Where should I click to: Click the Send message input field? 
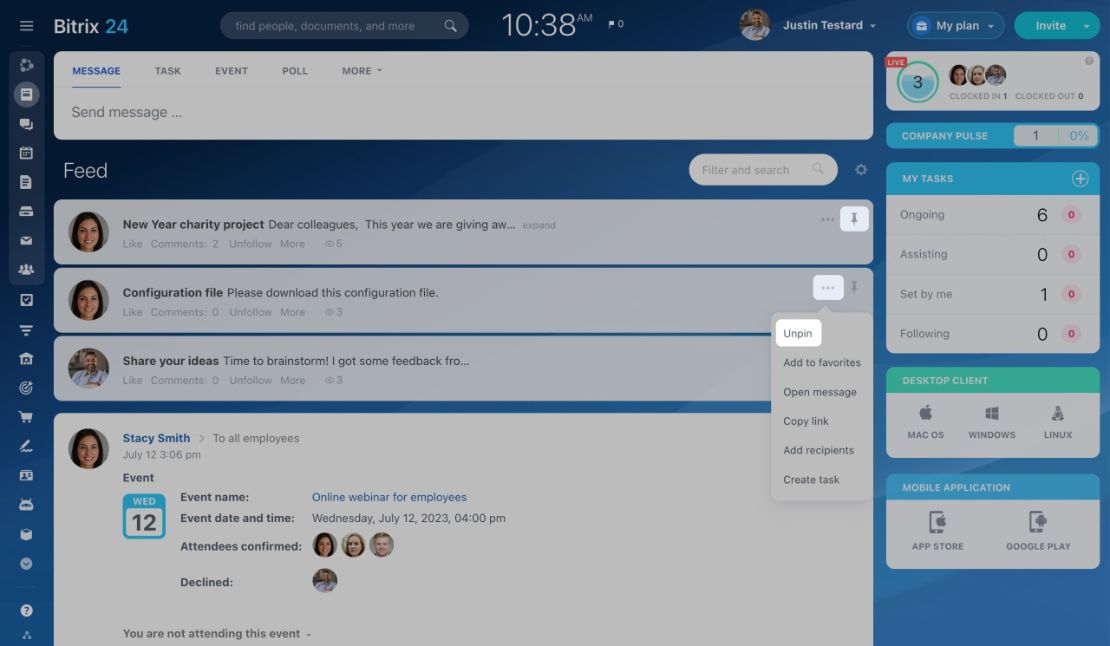[463, 113]
